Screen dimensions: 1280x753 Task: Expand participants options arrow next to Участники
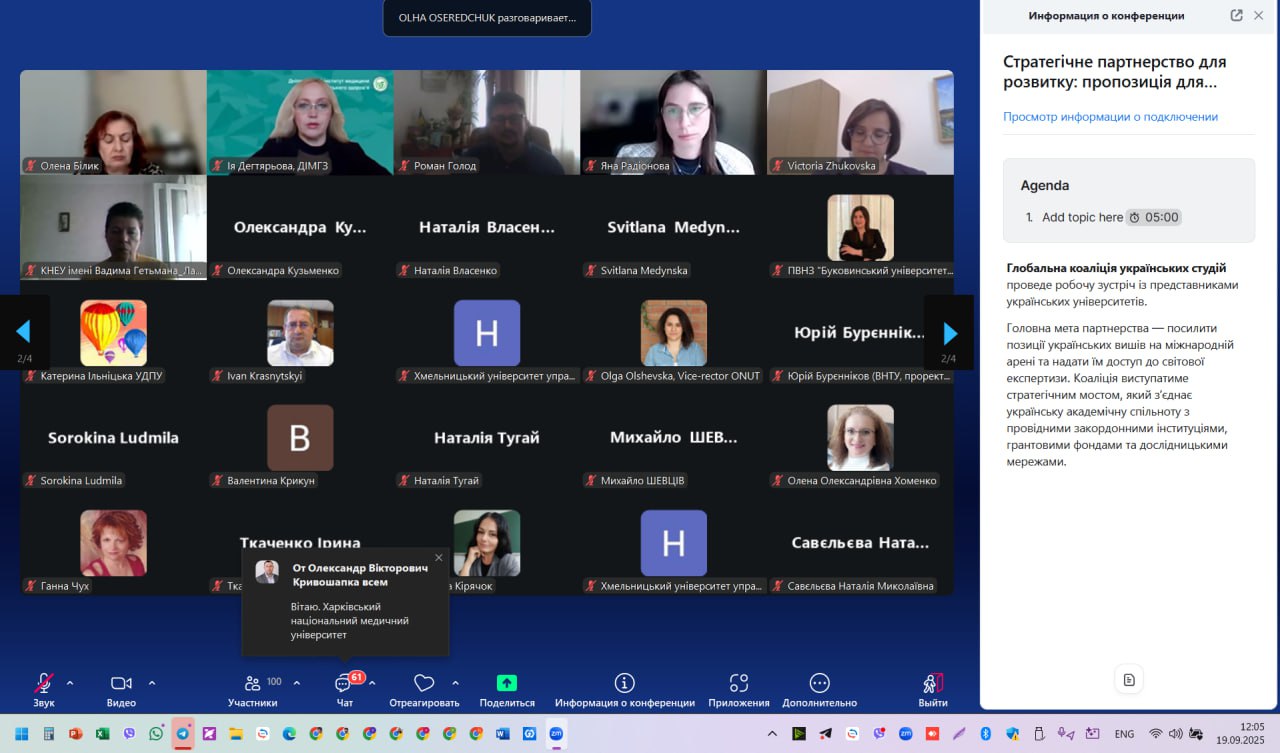pos(297,683)
